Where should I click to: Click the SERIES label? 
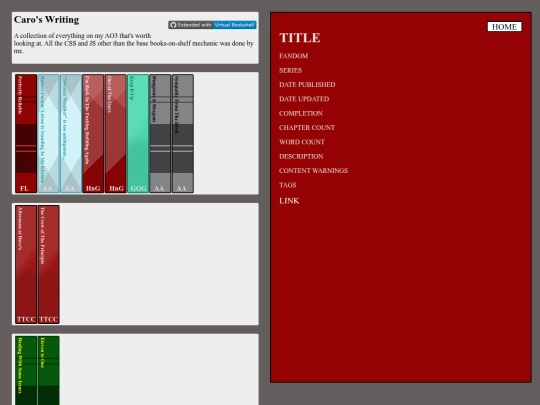(290, 70)
